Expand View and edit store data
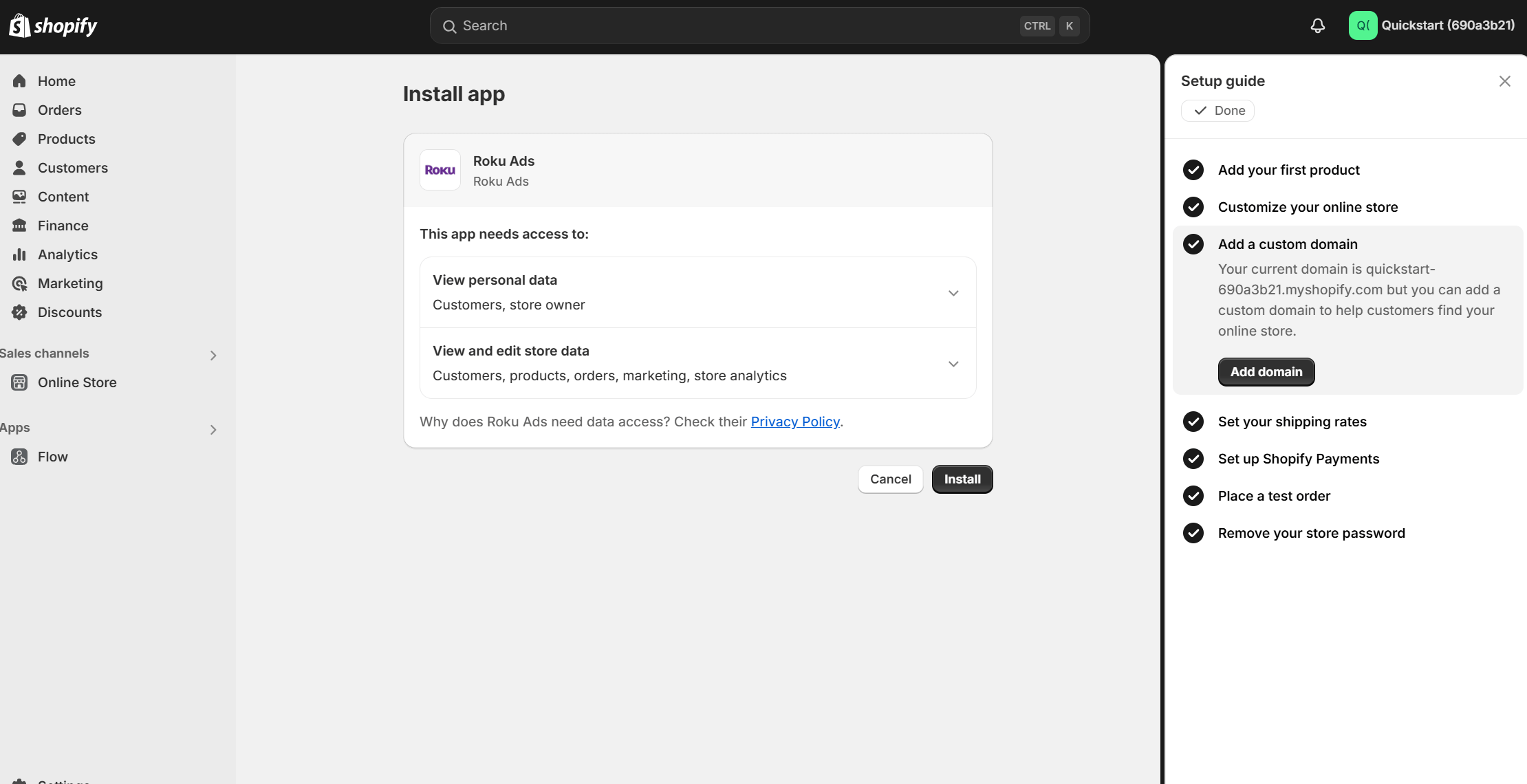1527x784 pixels. click(953, 364)
